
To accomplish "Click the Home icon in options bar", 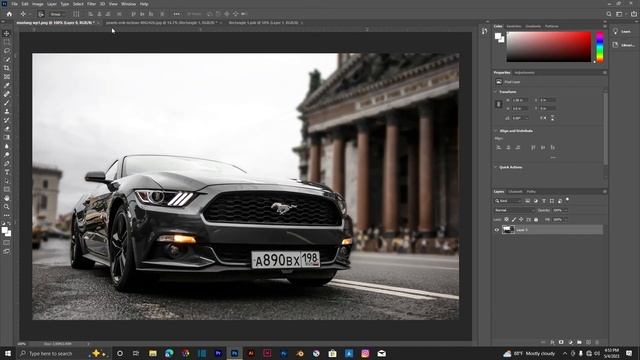I will pyautogui.click(x=9, y=14).
